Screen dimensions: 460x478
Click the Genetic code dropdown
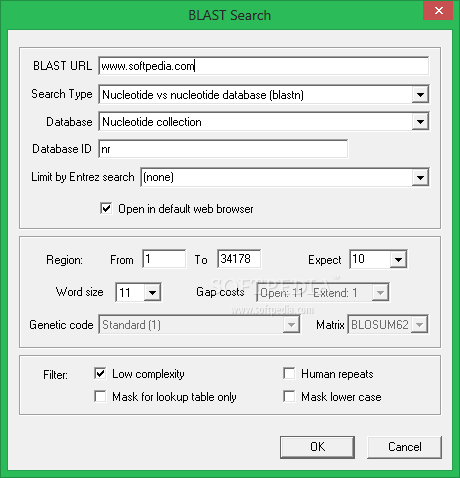(199, 325)
